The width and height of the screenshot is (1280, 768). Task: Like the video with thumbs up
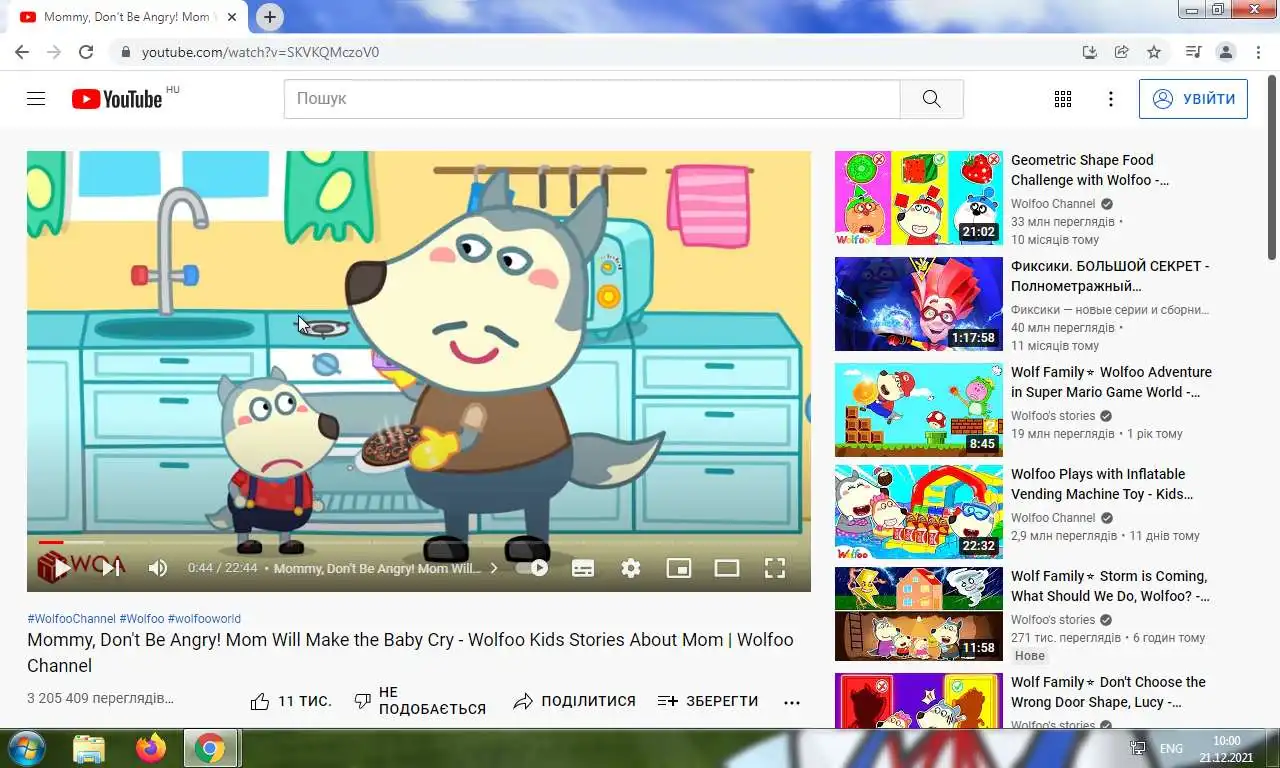tap(290, 702)
